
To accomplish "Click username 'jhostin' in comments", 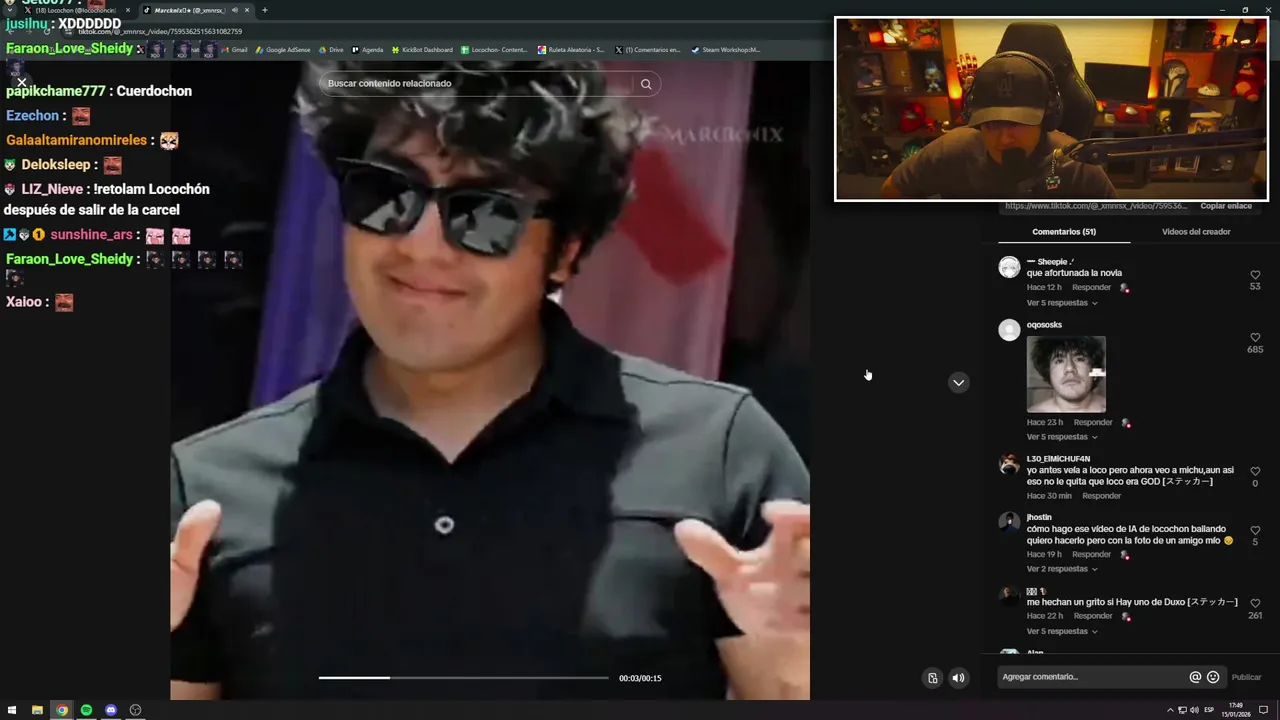I will tap(1039, 517).
